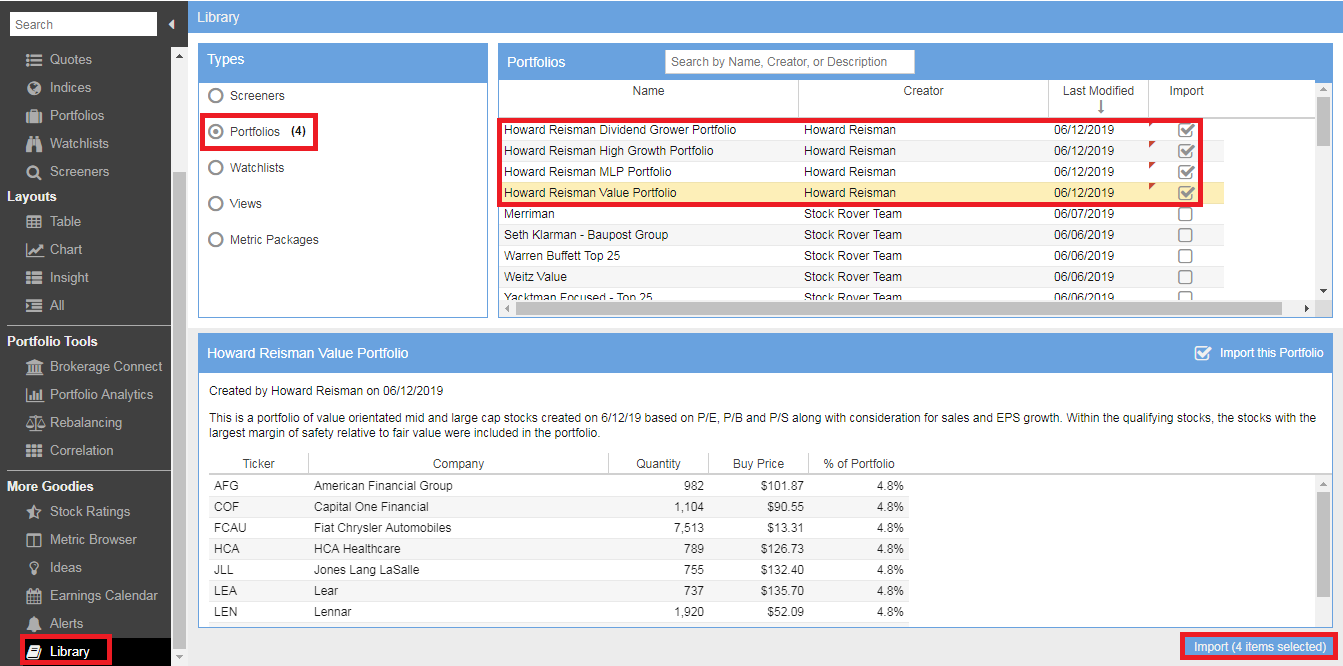1343x666 pixels.
Task: Click the Ideas lightbulb icon
Action: click(34, 568)
